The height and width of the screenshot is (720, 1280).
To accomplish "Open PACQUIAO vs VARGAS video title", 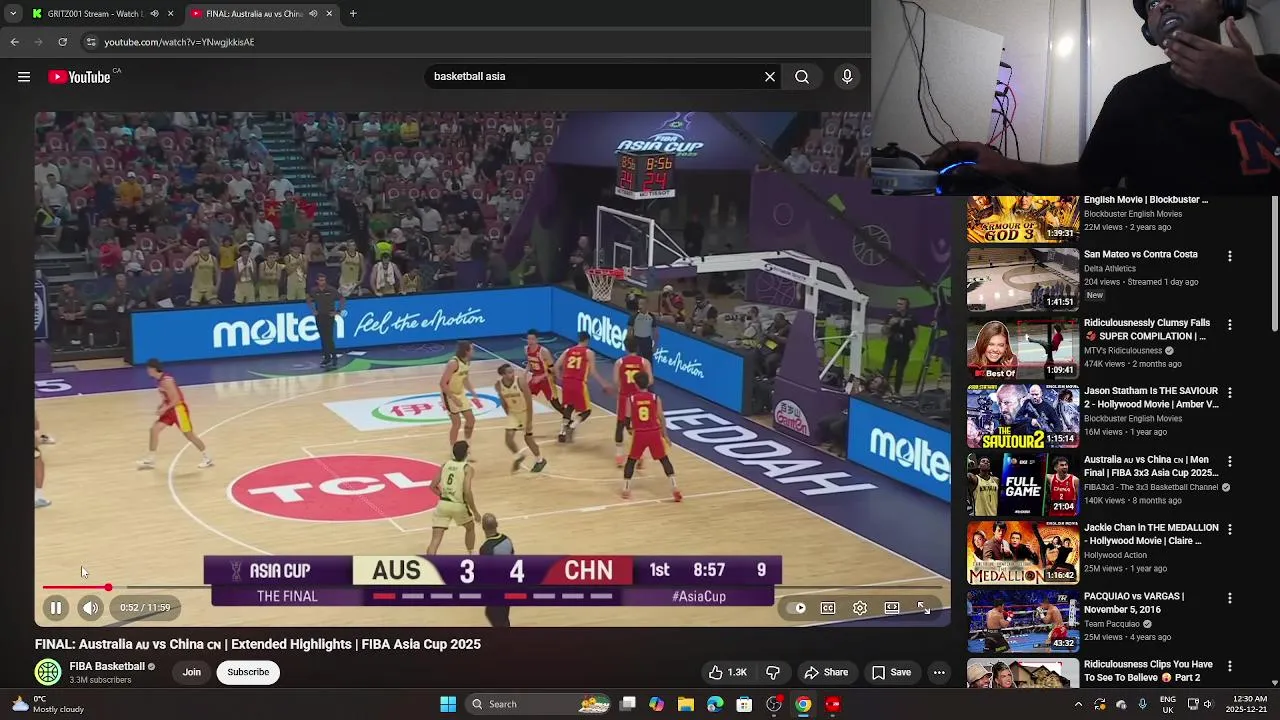I will 1134,603.
